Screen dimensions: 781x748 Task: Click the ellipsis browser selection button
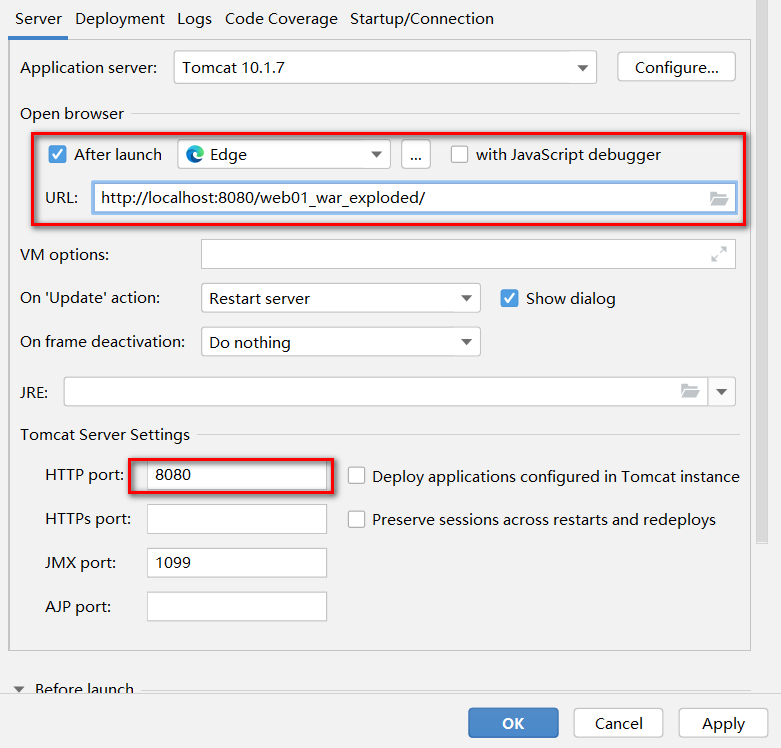click(x=416, y=154)
